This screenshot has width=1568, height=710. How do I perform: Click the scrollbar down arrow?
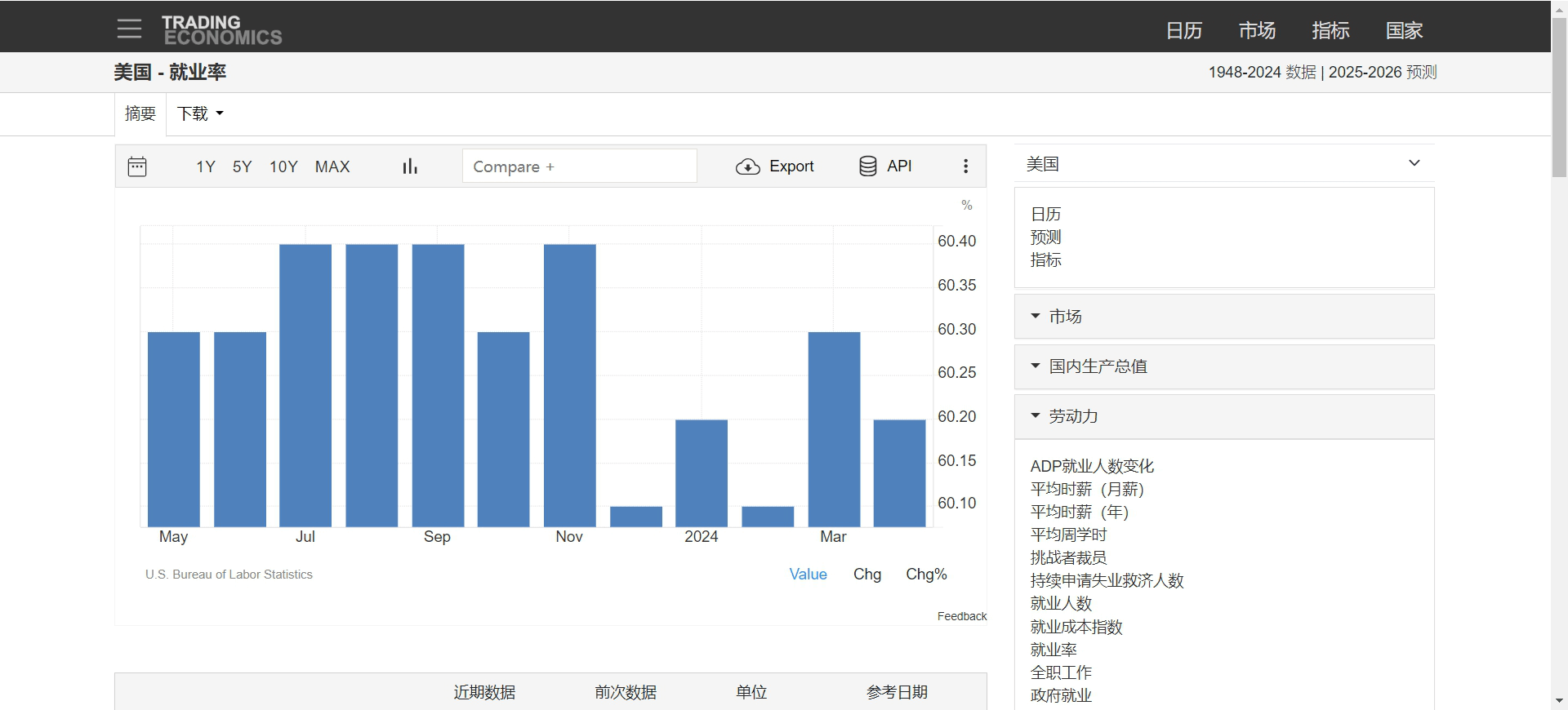(x=1559, y=701)
